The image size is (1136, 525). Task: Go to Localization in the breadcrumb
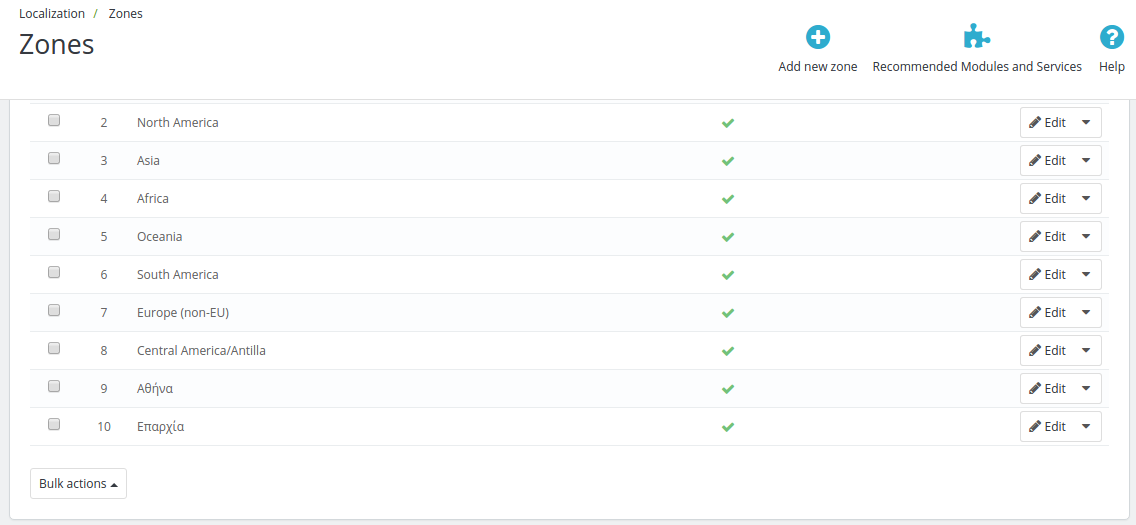click(52, 14)
